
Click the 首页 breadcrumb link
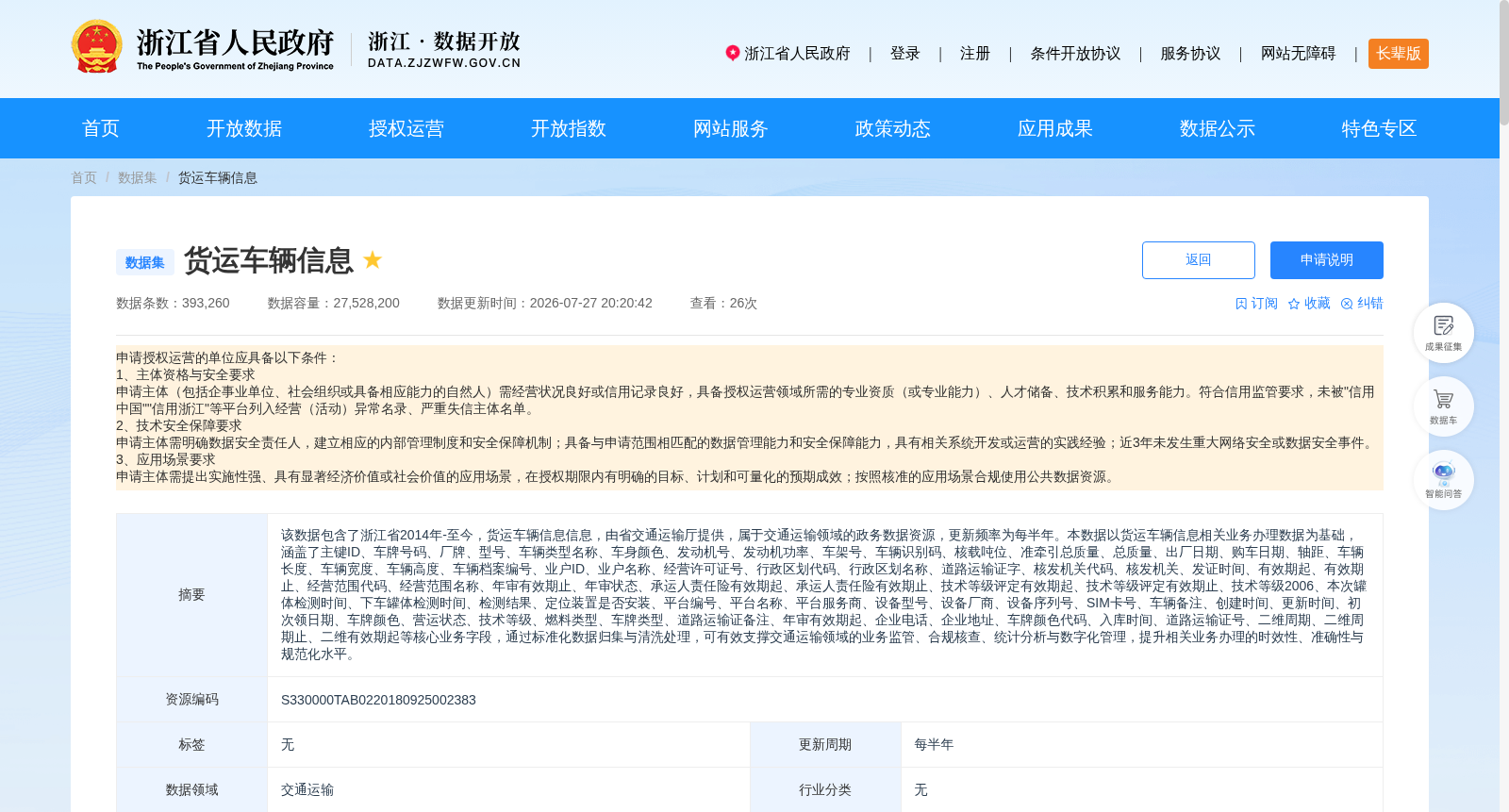click(x=84, y=177)
